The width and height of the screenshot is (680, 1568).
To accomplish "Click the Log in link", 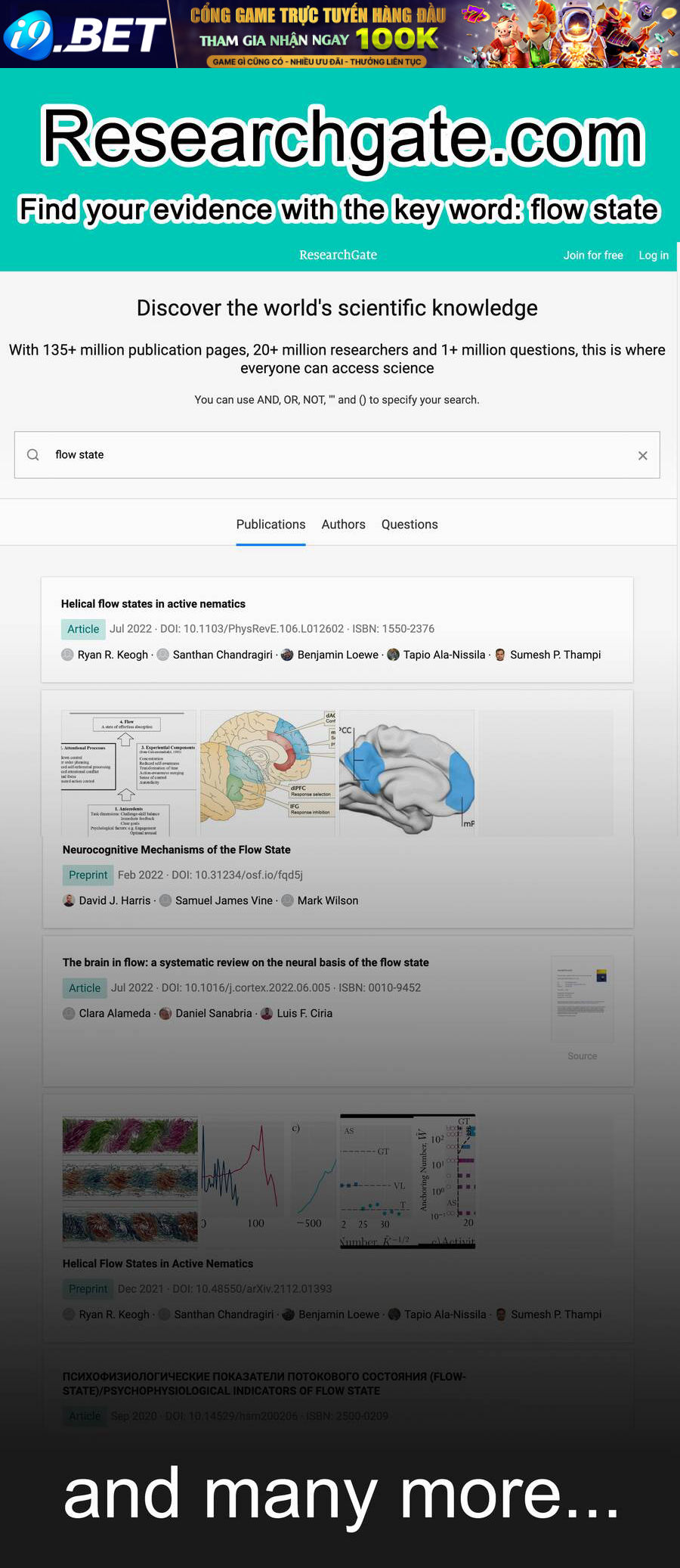I will 654,256.
